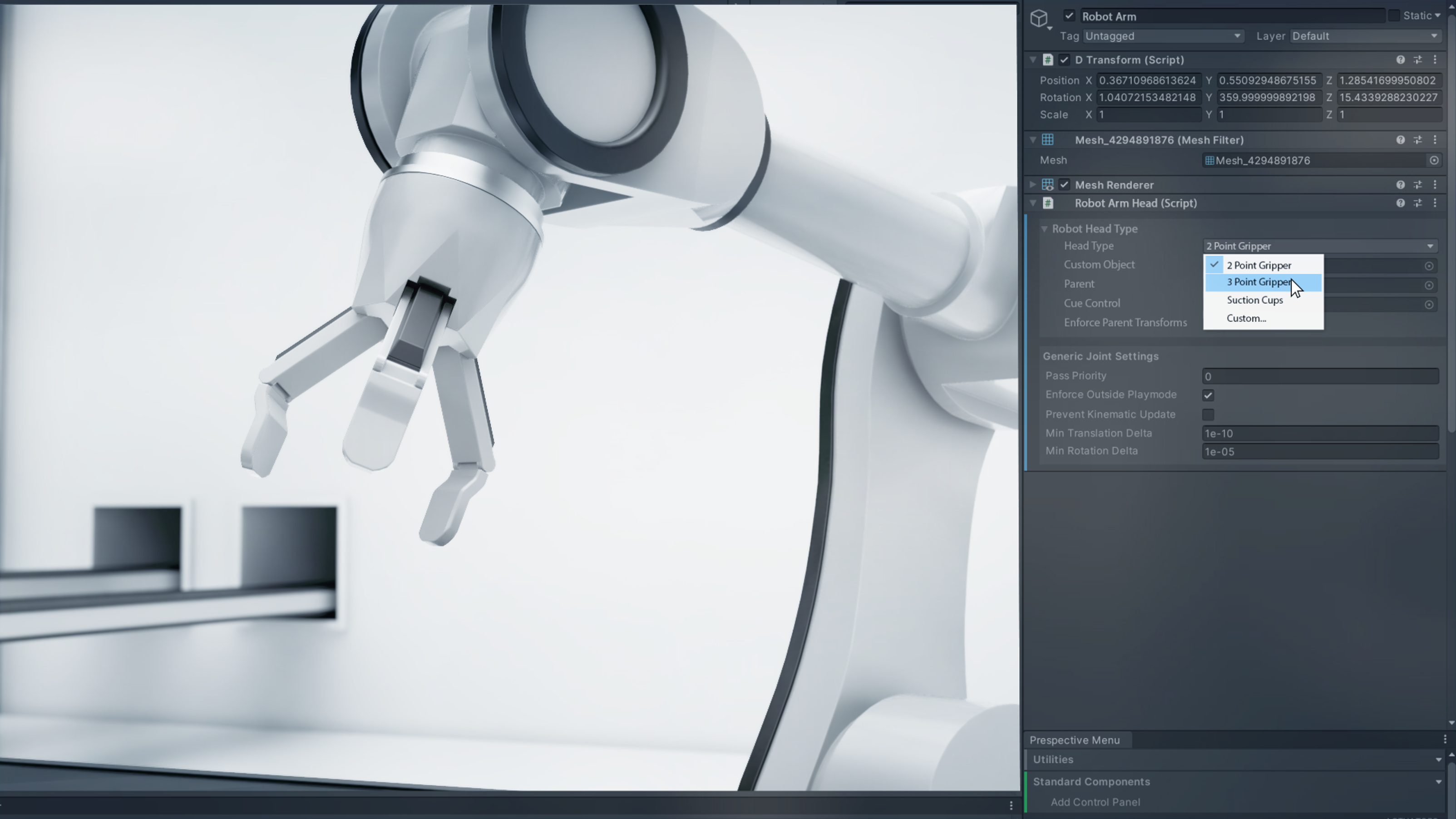Open the Parent object picker circle
The width and height of the screenshot is (1456, 819).
coord(1429,286)
